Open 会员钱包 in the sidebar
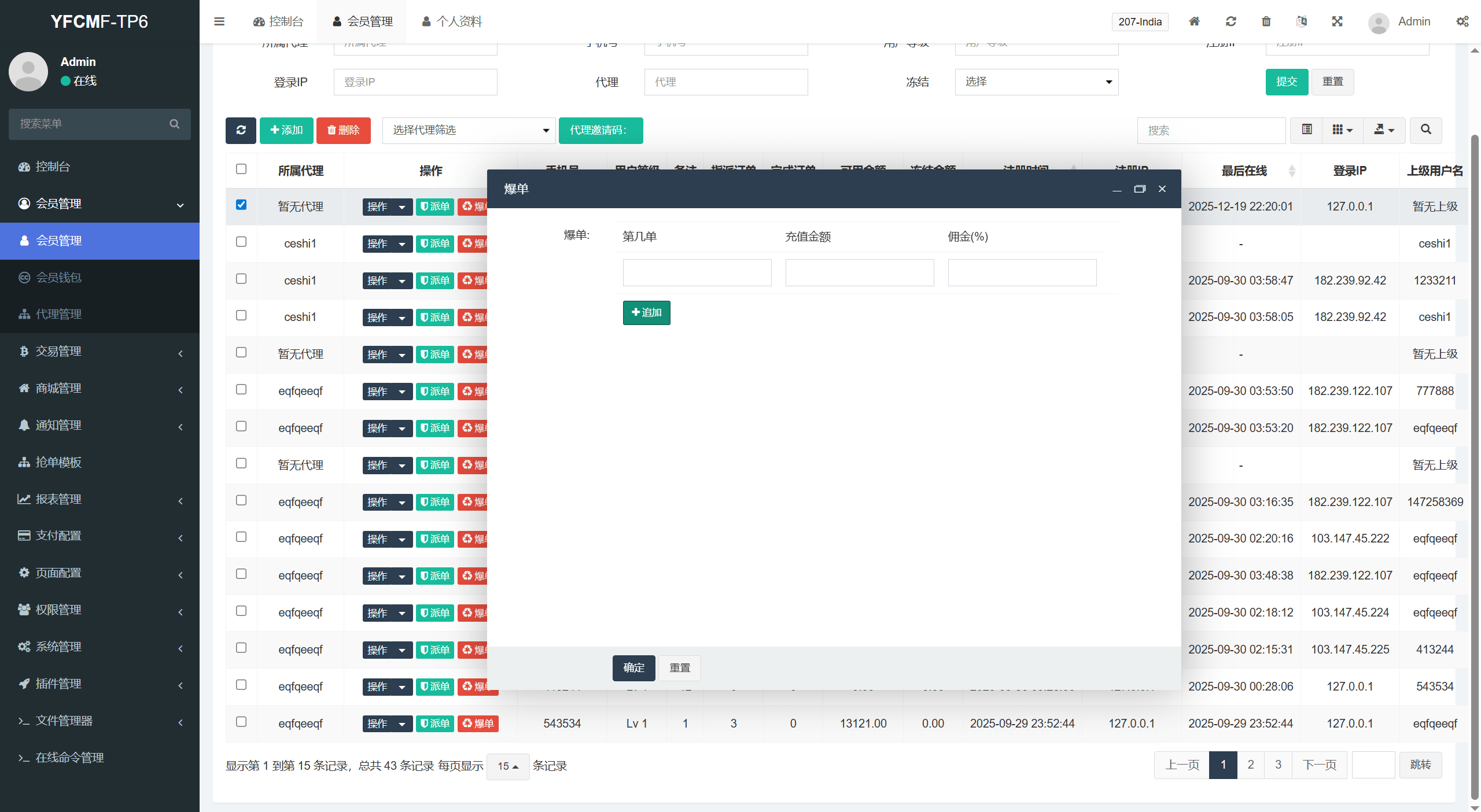The image size is (1481, 812). pyautogui.click(x=58, y=278)
